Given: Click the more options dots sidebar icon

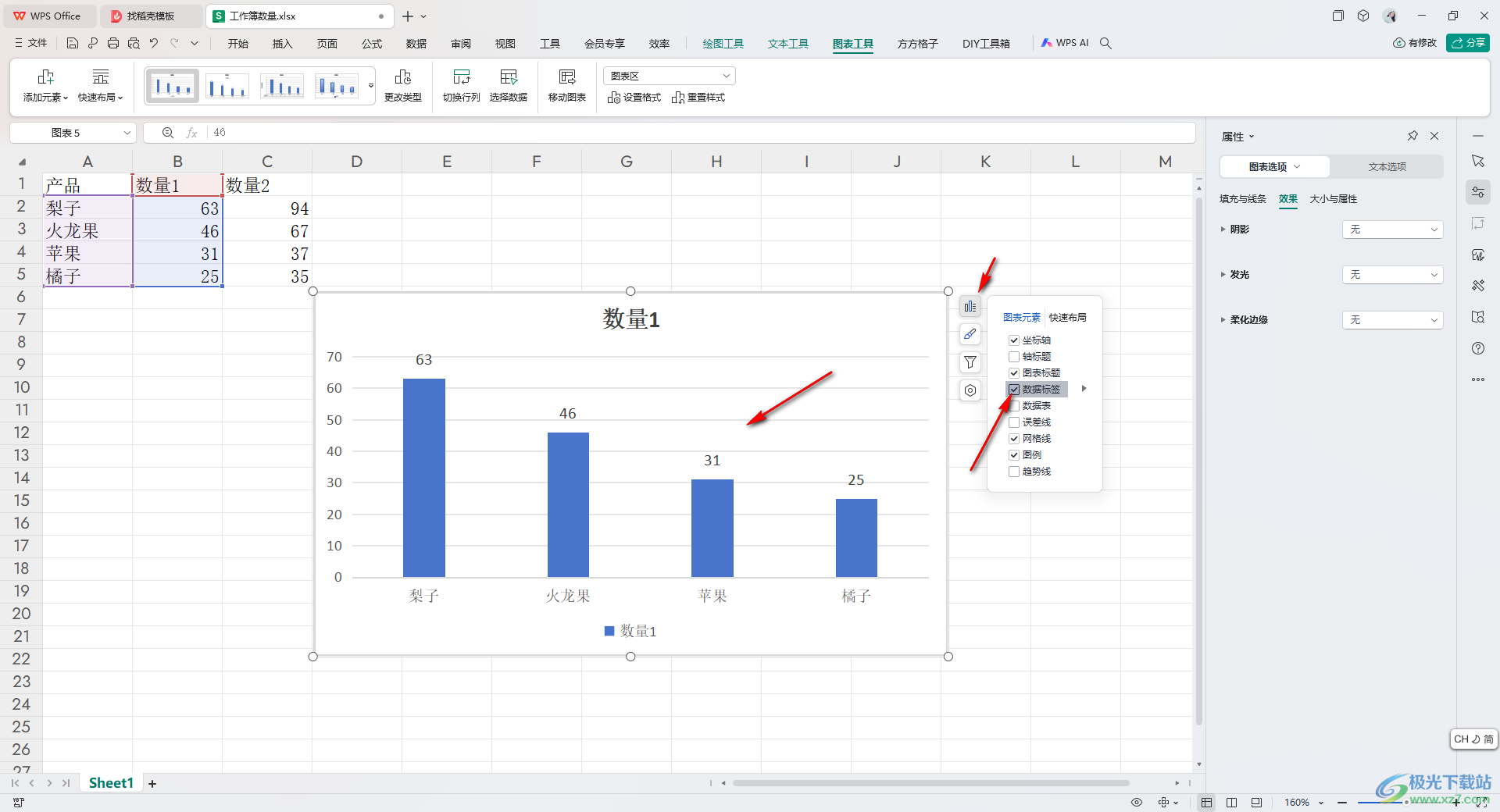Looking at the screenshot, I should pyautogui.click(x=1478, y=379).
